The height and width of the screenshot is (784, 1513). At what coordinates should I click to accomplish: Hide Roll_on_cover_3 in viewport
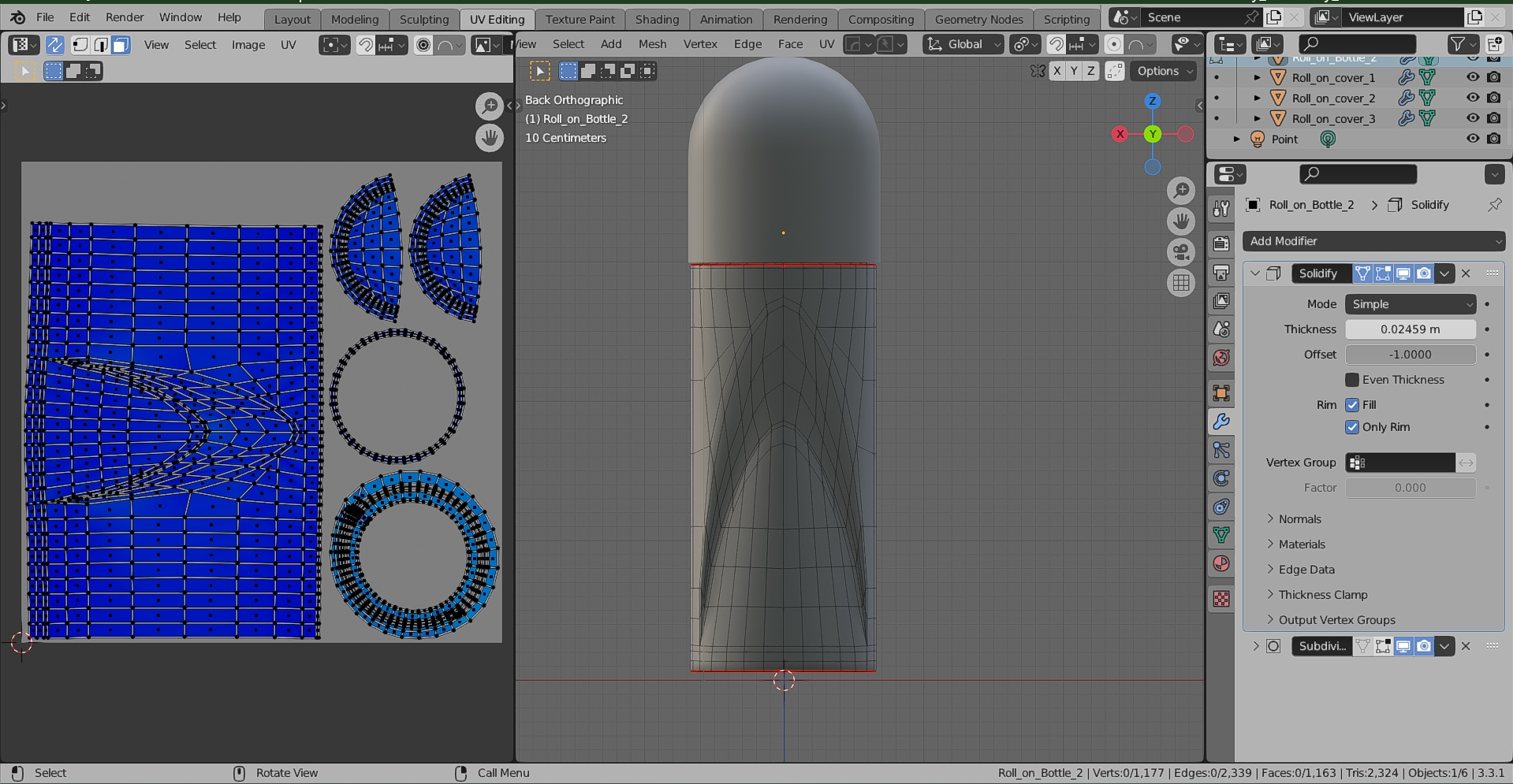[x=1473, y=118]
